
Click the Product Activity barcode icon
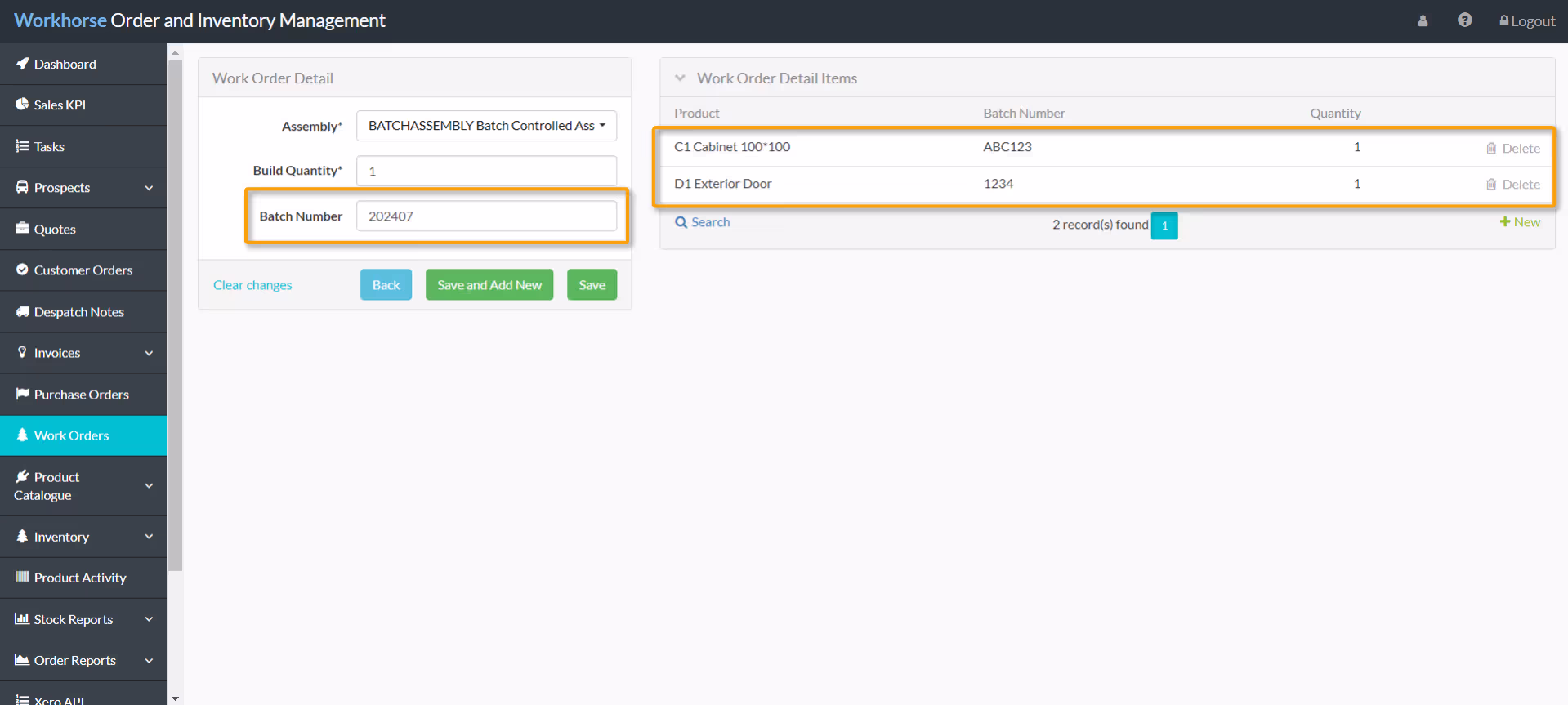[22, 577]
